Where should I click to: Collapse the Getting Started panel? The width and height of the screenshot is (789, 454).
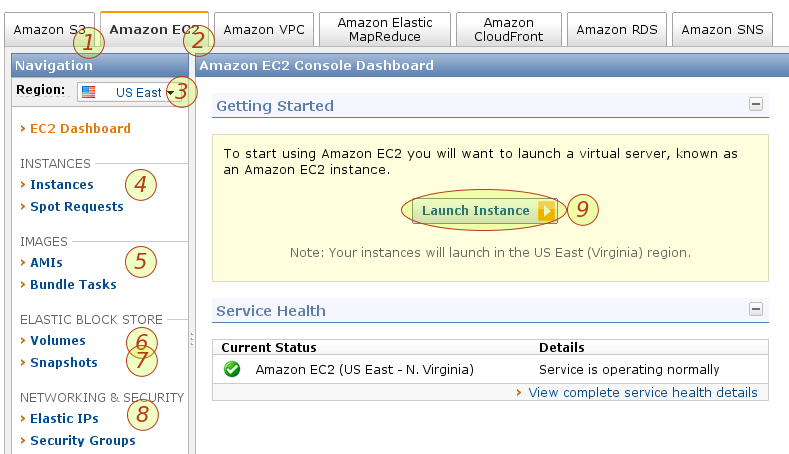click(x=756, y=104)
